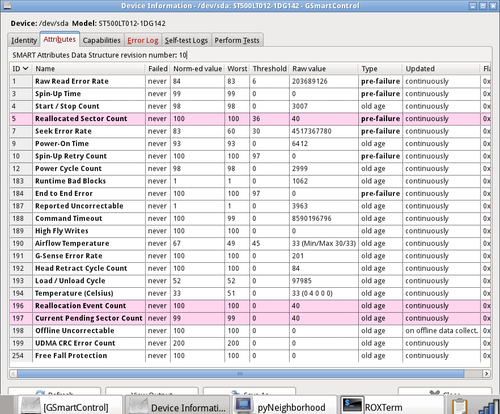
Task: Select the End to End Error row
Action: coord(250,194)
